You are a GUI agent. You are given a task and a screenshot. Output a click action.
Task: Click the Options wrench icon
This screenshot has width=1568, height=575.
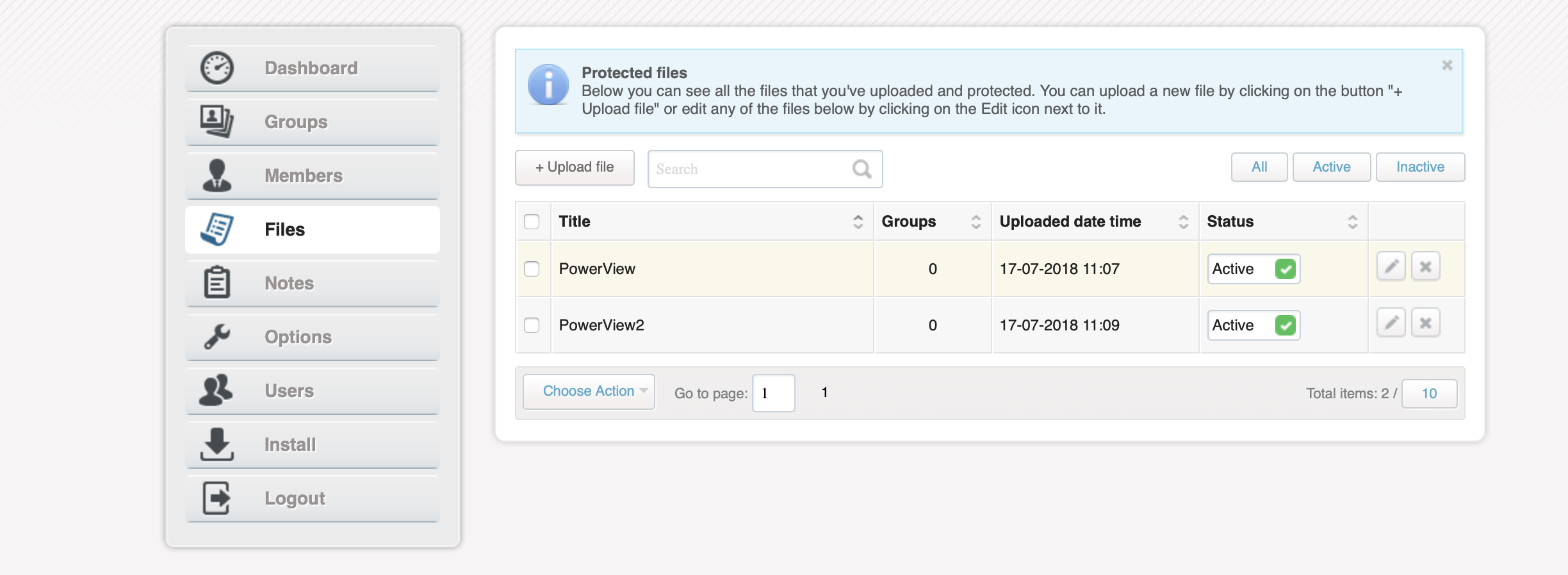tap(217, 336)
